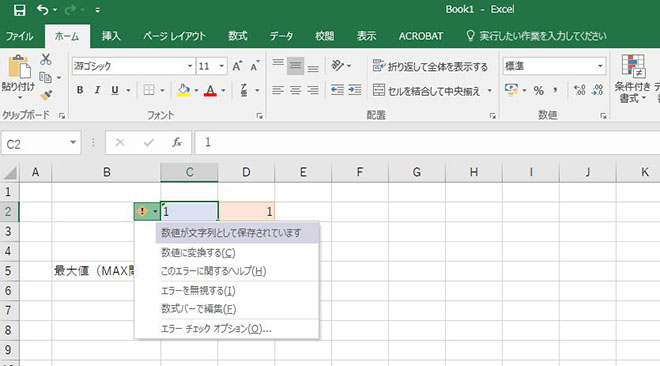Top-align the cell contents
The width and height of the screenshot is (660, 366).
(x=278, y=64)
